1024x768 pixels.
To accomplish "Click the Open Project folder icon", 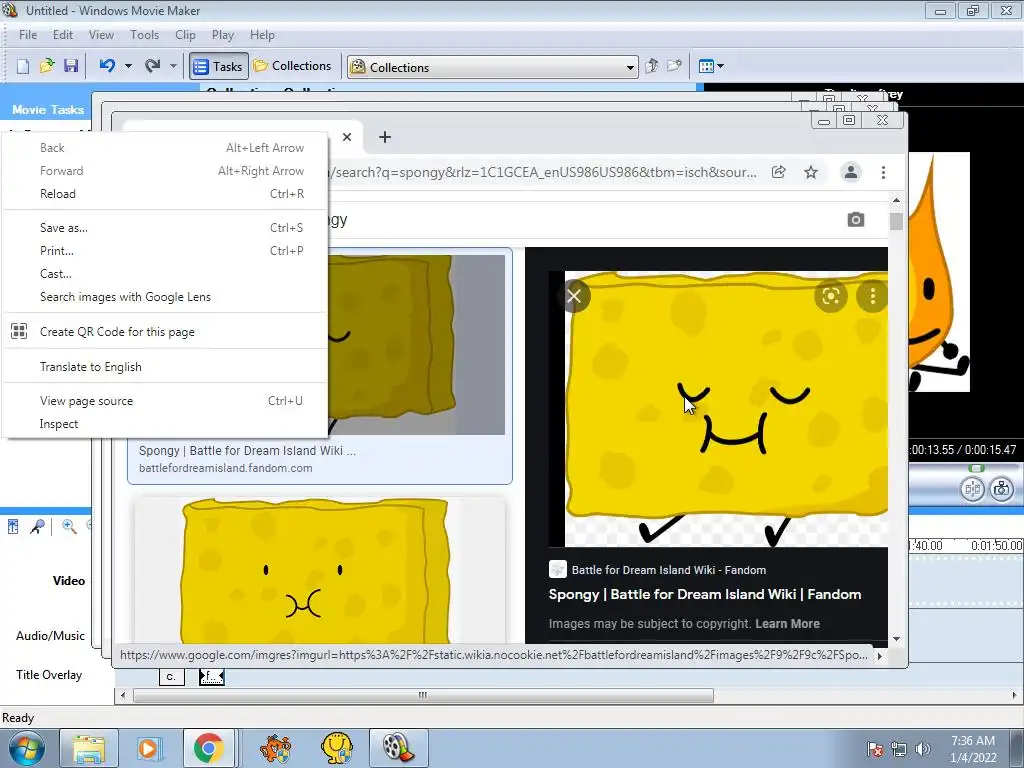I will 46,66.
